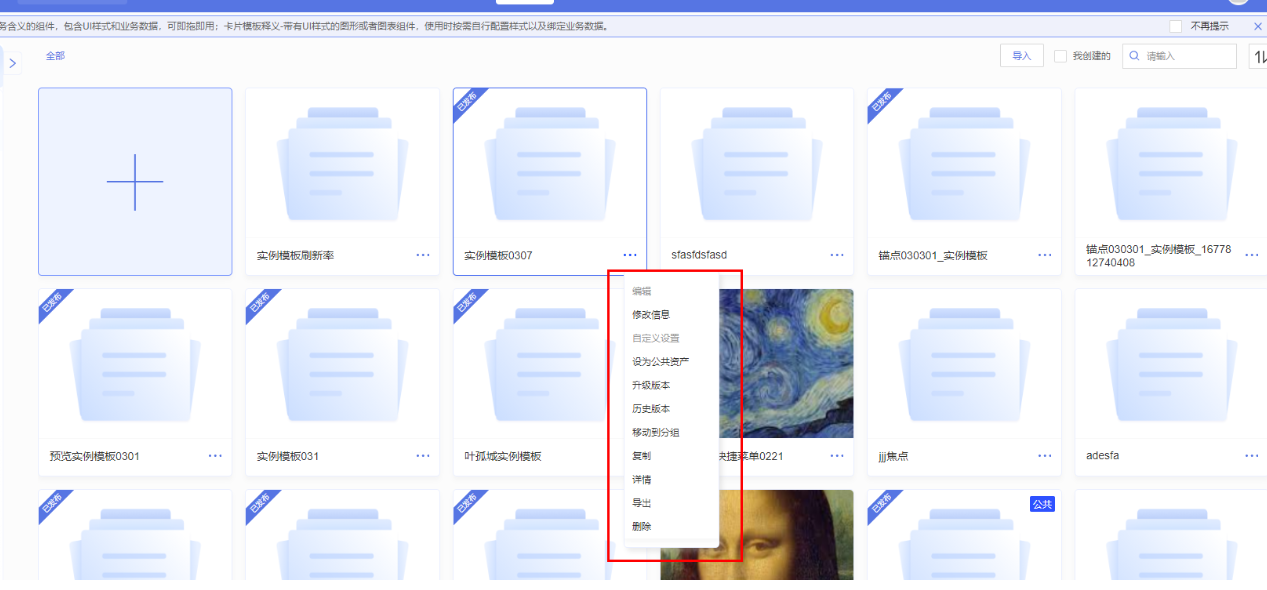This screenshot has height=590, width=1267.
Task: Click 升级版本 in the context menu
Action: coord(651,385)
